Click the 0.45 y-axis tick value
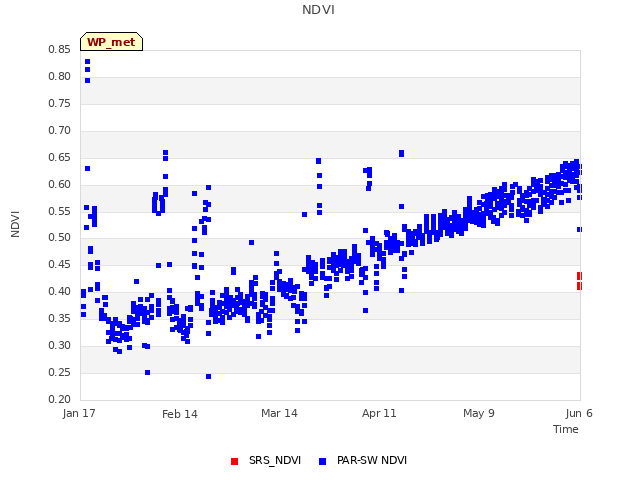Image resolution: width=640 pixels, height=480 pixels. pos(59,264)
